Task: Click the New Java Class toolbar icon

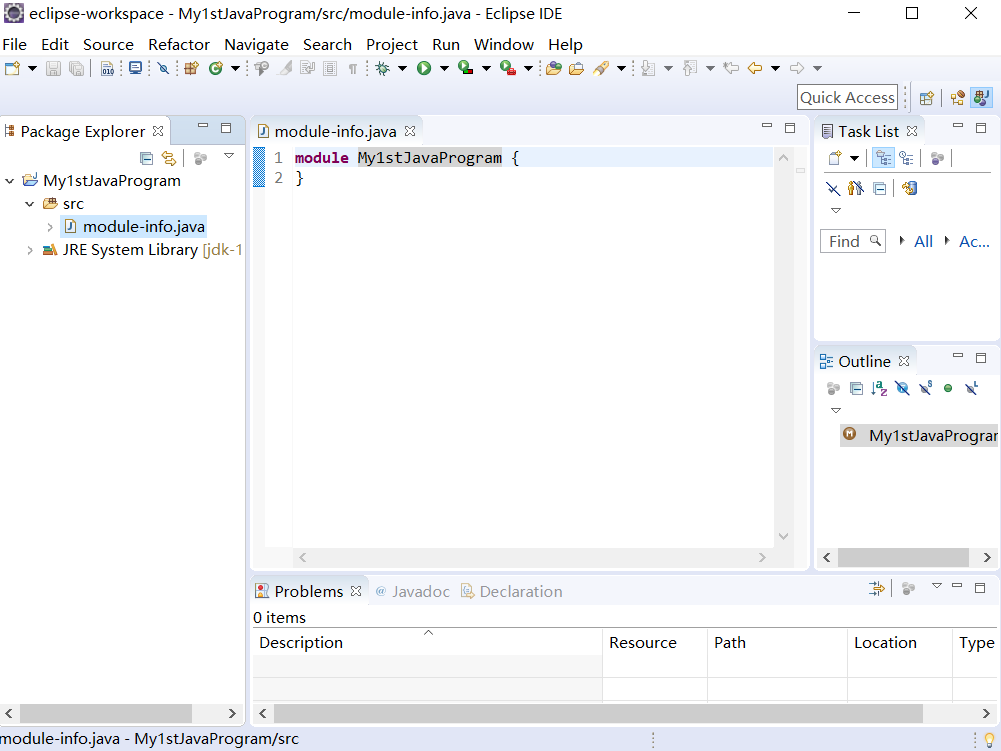Action: coord(216,68)
